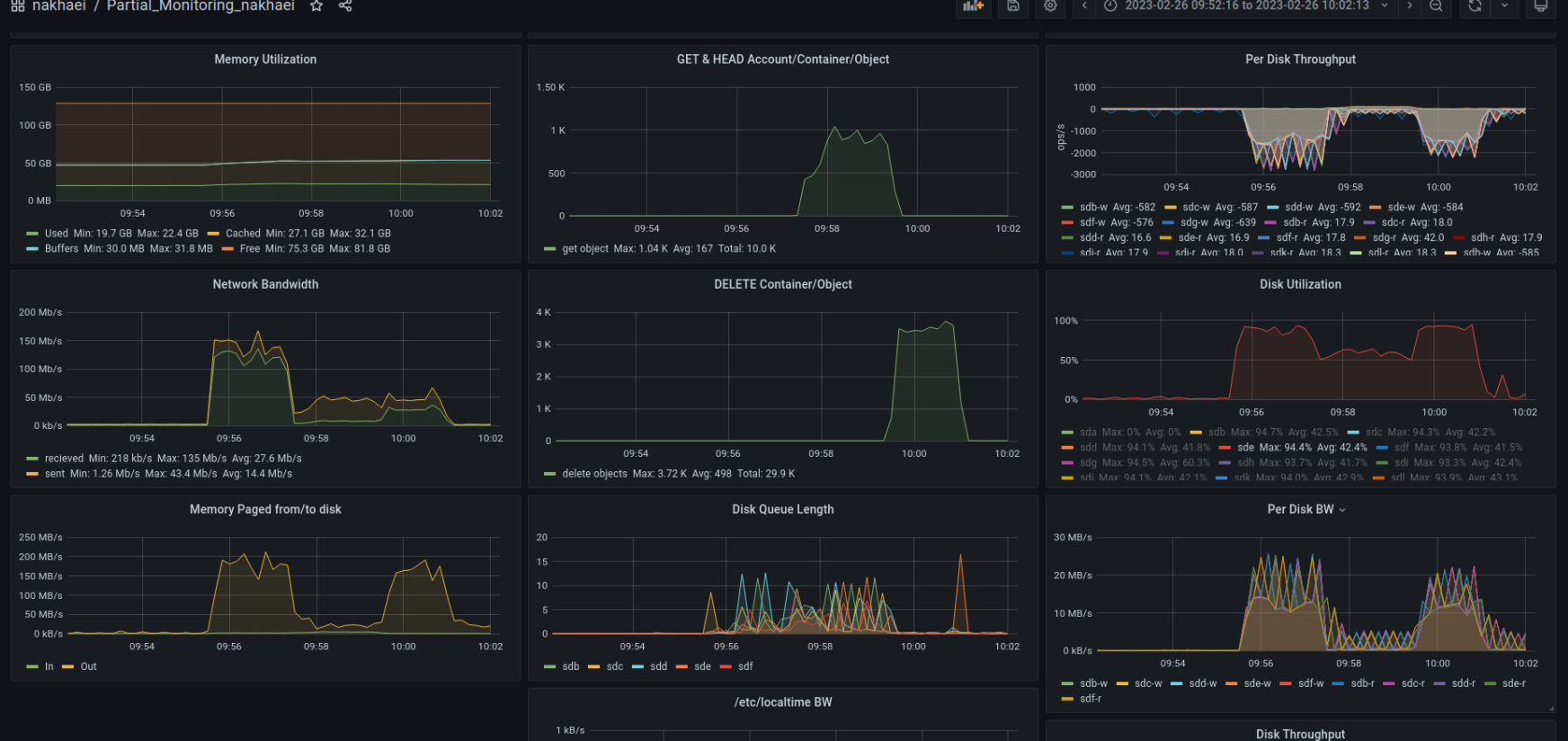Click the sdf-w color swatch in Per Disk BW

click(1286, 683)
